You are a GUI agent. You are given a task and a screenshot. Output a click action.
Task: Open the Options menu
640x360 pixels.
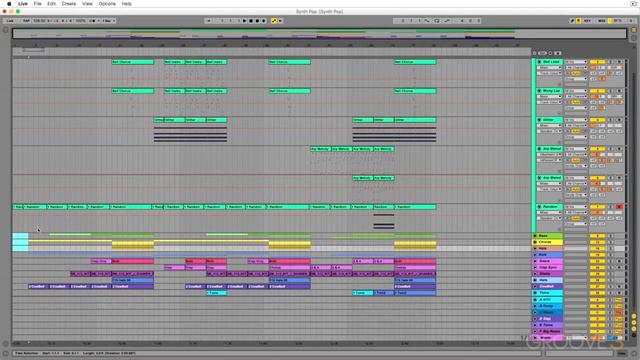[x=107, y=4]
